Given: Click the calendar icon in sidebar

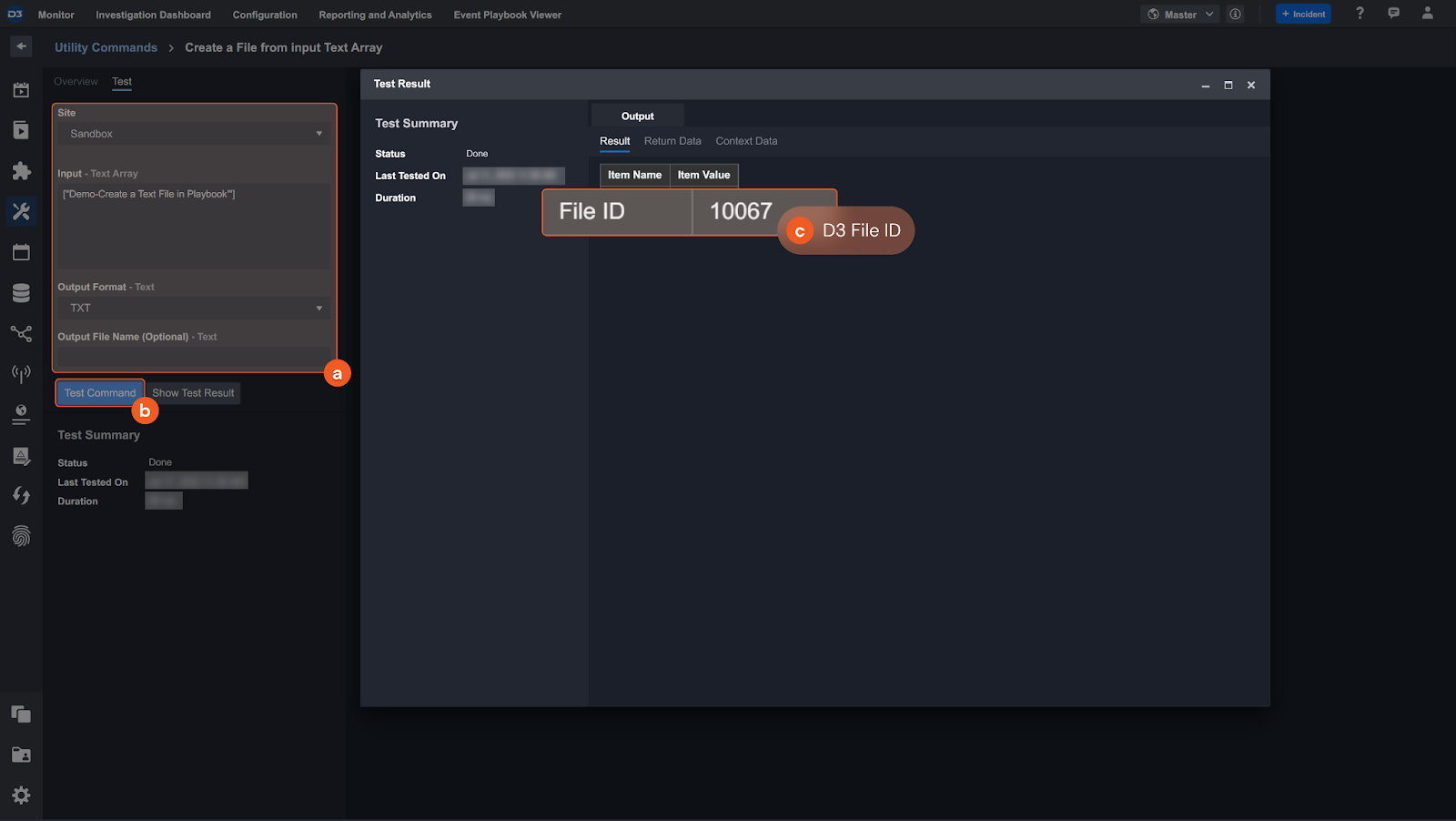Looking at the screenshot, I should [x=21, y=252].
